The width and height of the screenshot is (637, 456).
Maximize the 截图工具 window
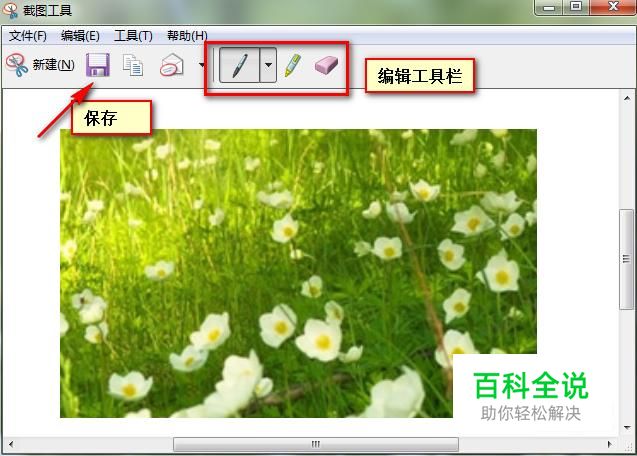[x=576, y=7]
